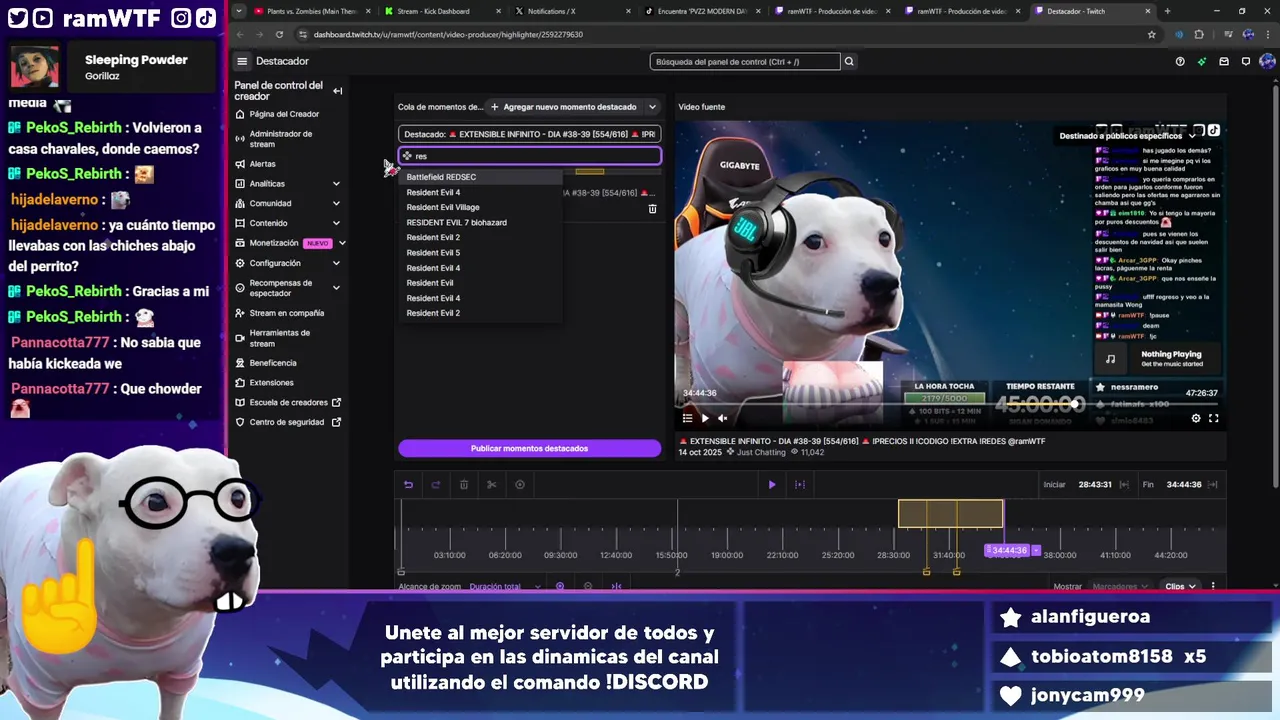1280x720 pixels.
Task: Select the scissors split tool
Action: 492,485
